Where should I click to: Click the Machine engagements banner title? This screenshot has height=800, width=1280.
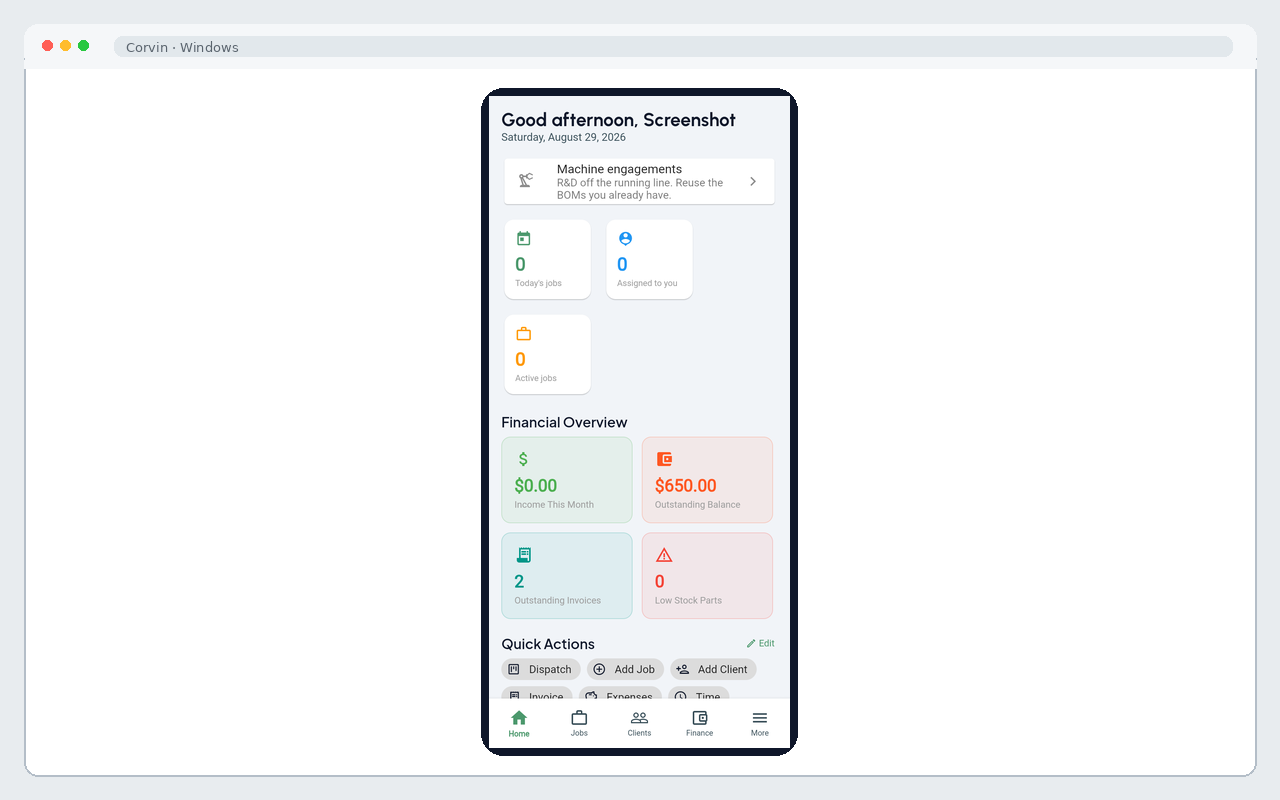tap(619, 169)
